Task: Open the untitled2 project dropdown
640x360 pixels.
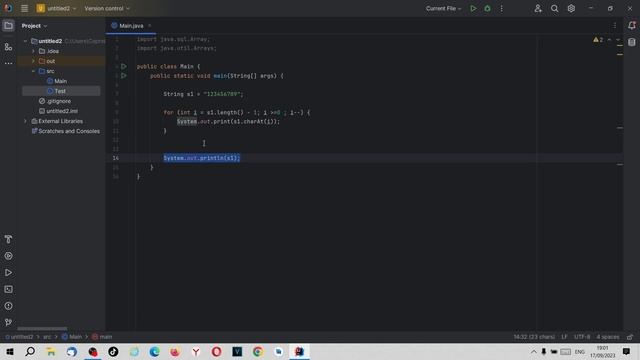Action: [56, 8]
